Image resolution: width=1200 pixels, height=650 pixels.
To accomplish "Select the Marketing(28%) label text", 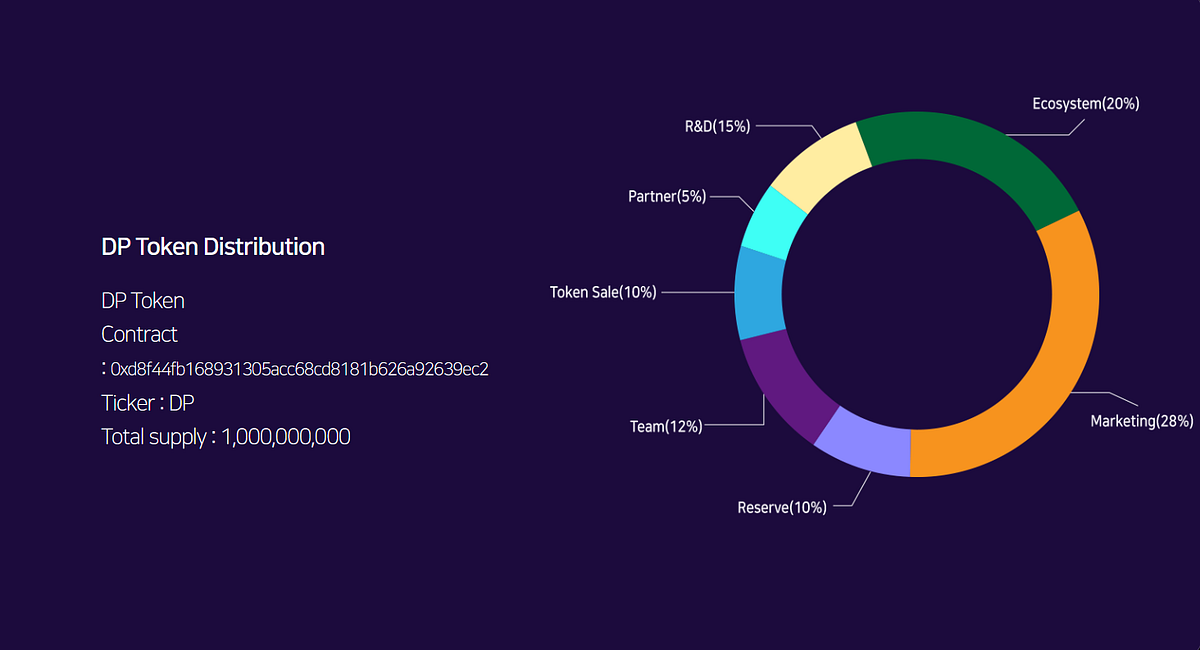I will (1141, 421).
